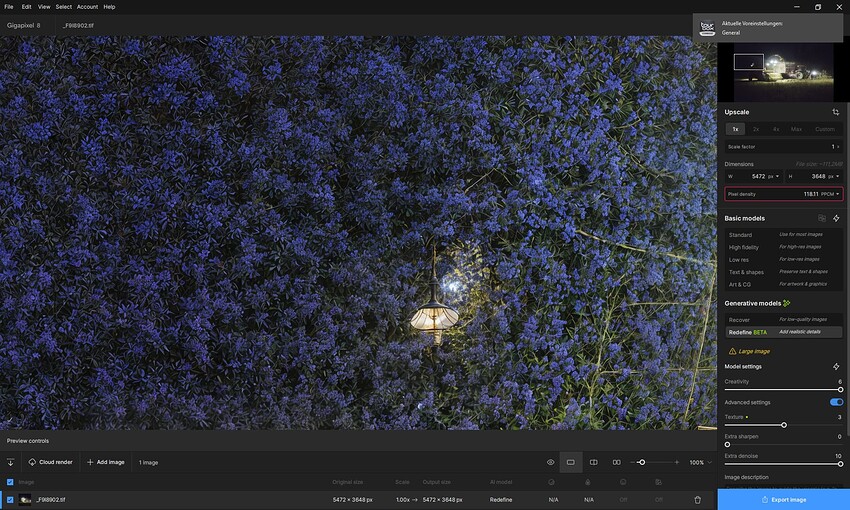Switch to split view comparison icon
Image resolution: width=850 pixels, height=510 pixels.
point(594,462)
